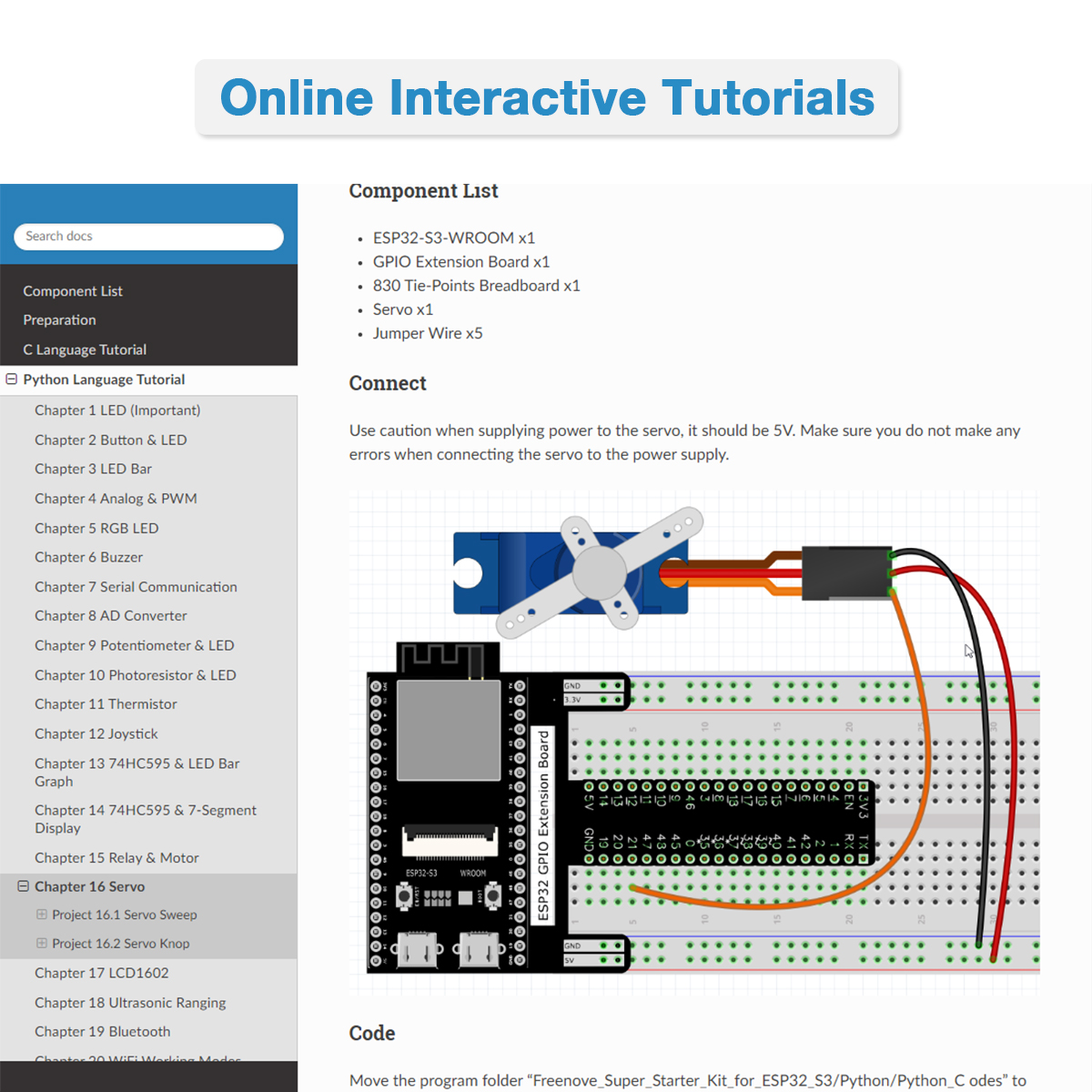This screenshot has width=1092, height=1092.
Task: Open Chapter 5 RGB LED
Action: 96,528
